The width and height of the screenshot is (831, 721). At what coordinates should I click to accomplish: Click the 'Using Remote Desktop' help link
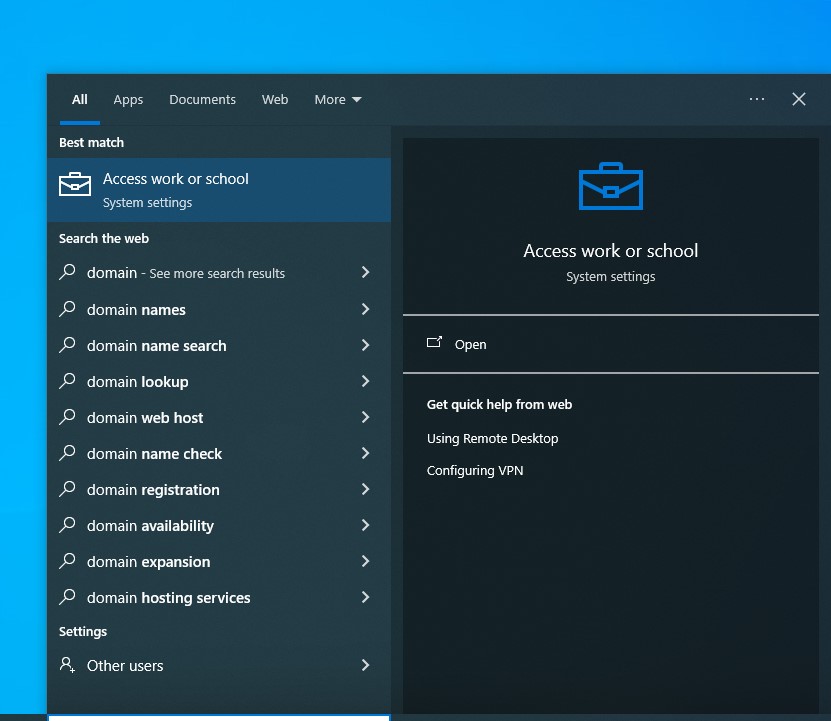(x=492, y=438)
